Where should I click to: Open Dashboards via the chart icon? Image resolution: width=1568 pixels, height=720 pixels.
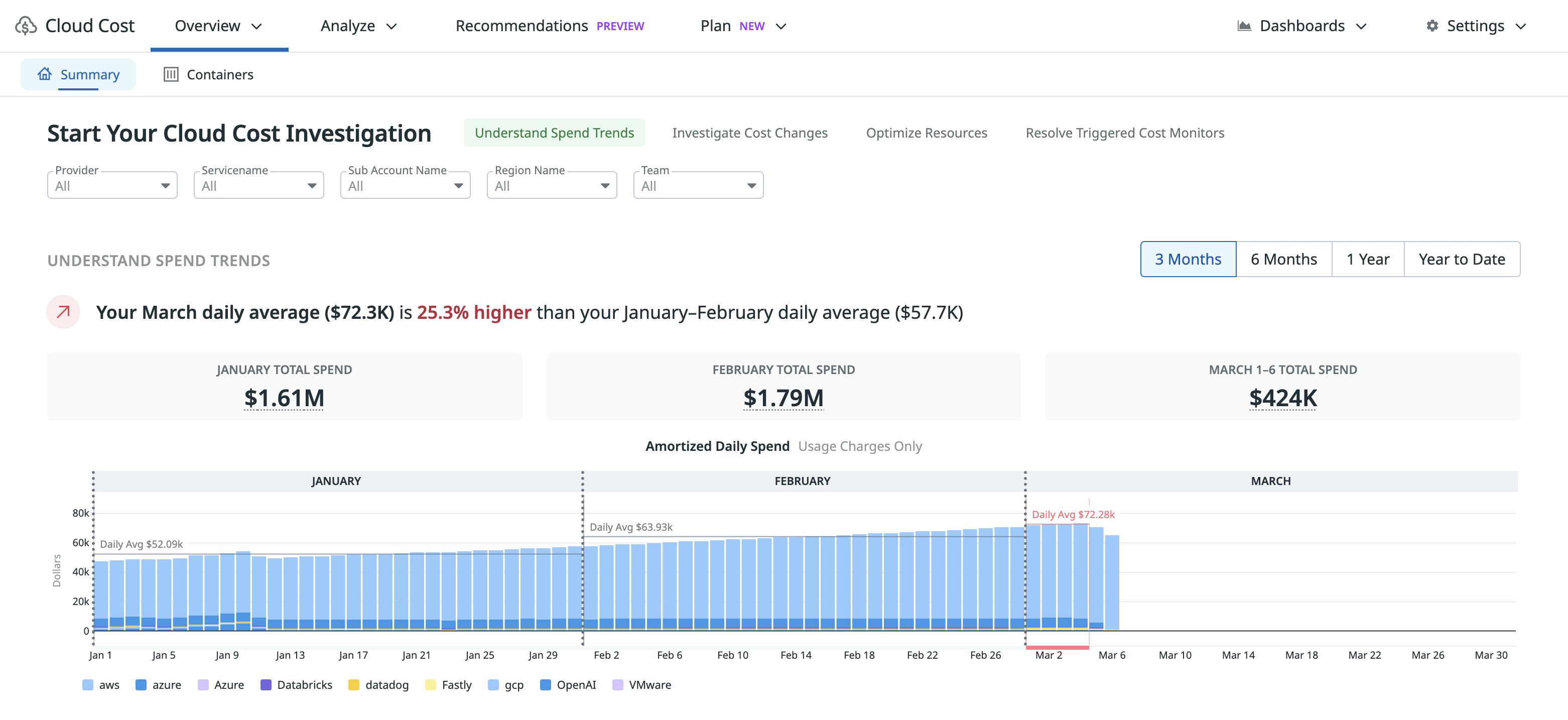coord(1245,26)
